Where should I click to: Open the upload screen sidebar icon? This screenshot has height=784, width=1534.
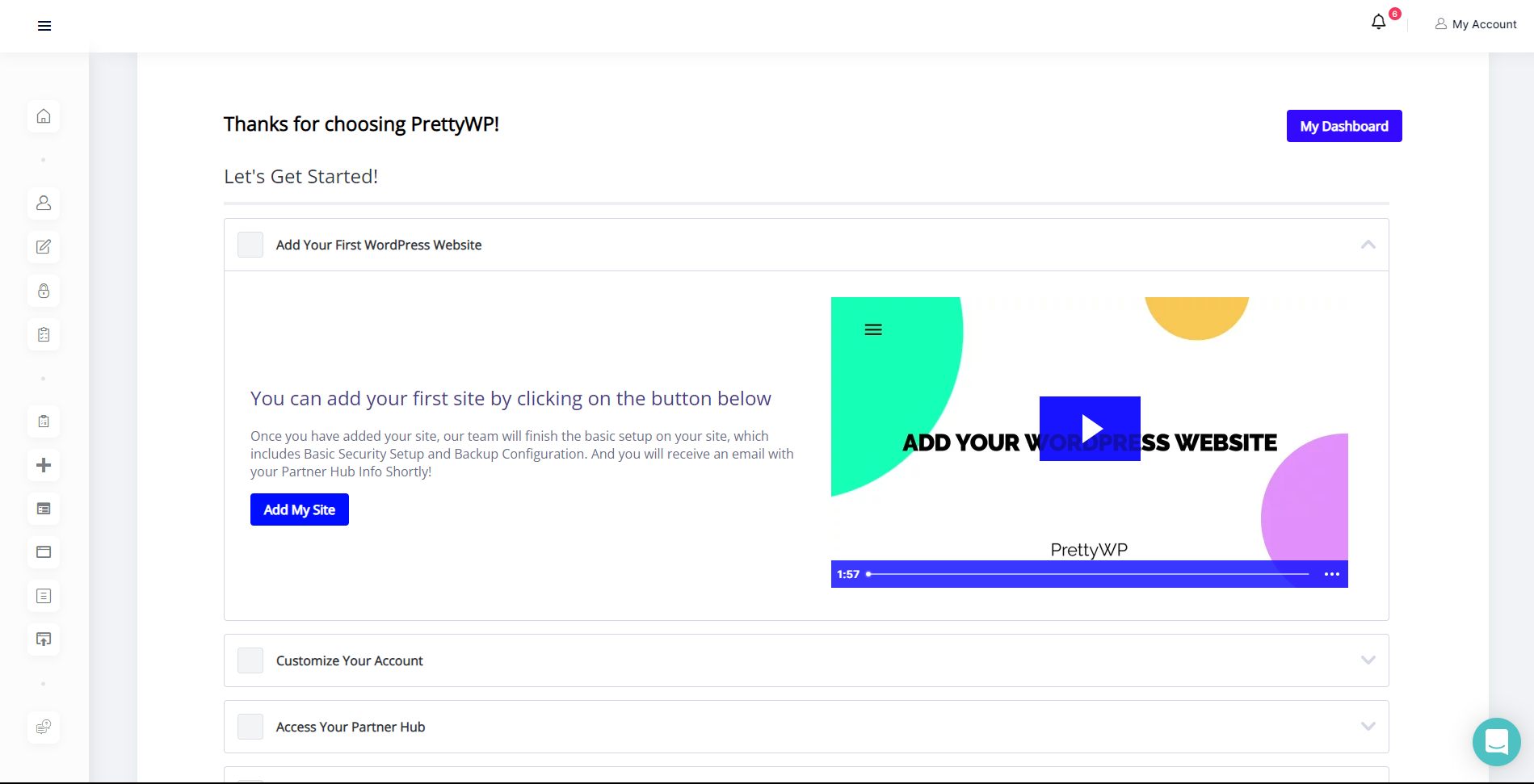(44, 639)
